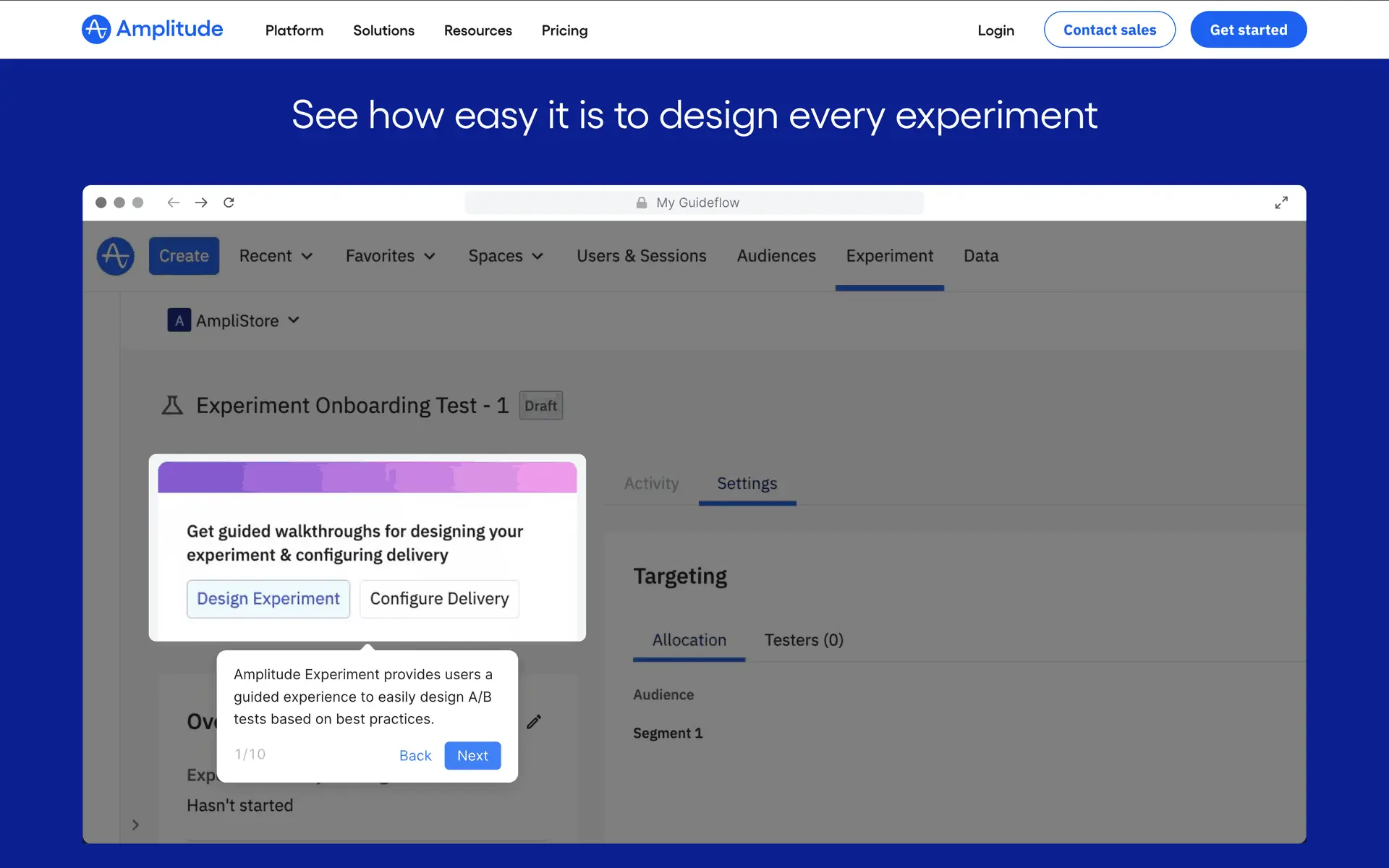Viewport: 1389px width, 868px height.
Task: Open the Recent dropdown
Action: click(276, 256)
